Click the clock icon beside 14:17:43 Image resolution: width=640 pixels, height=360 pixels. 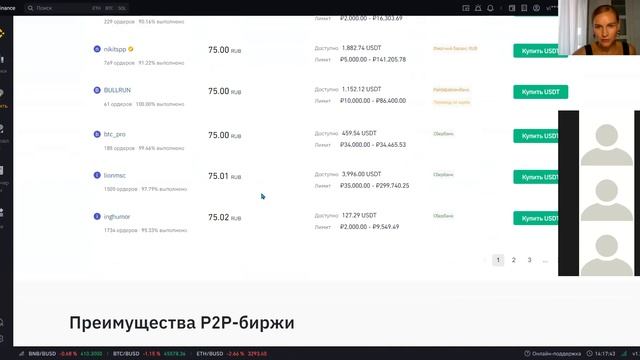(589, 353)
